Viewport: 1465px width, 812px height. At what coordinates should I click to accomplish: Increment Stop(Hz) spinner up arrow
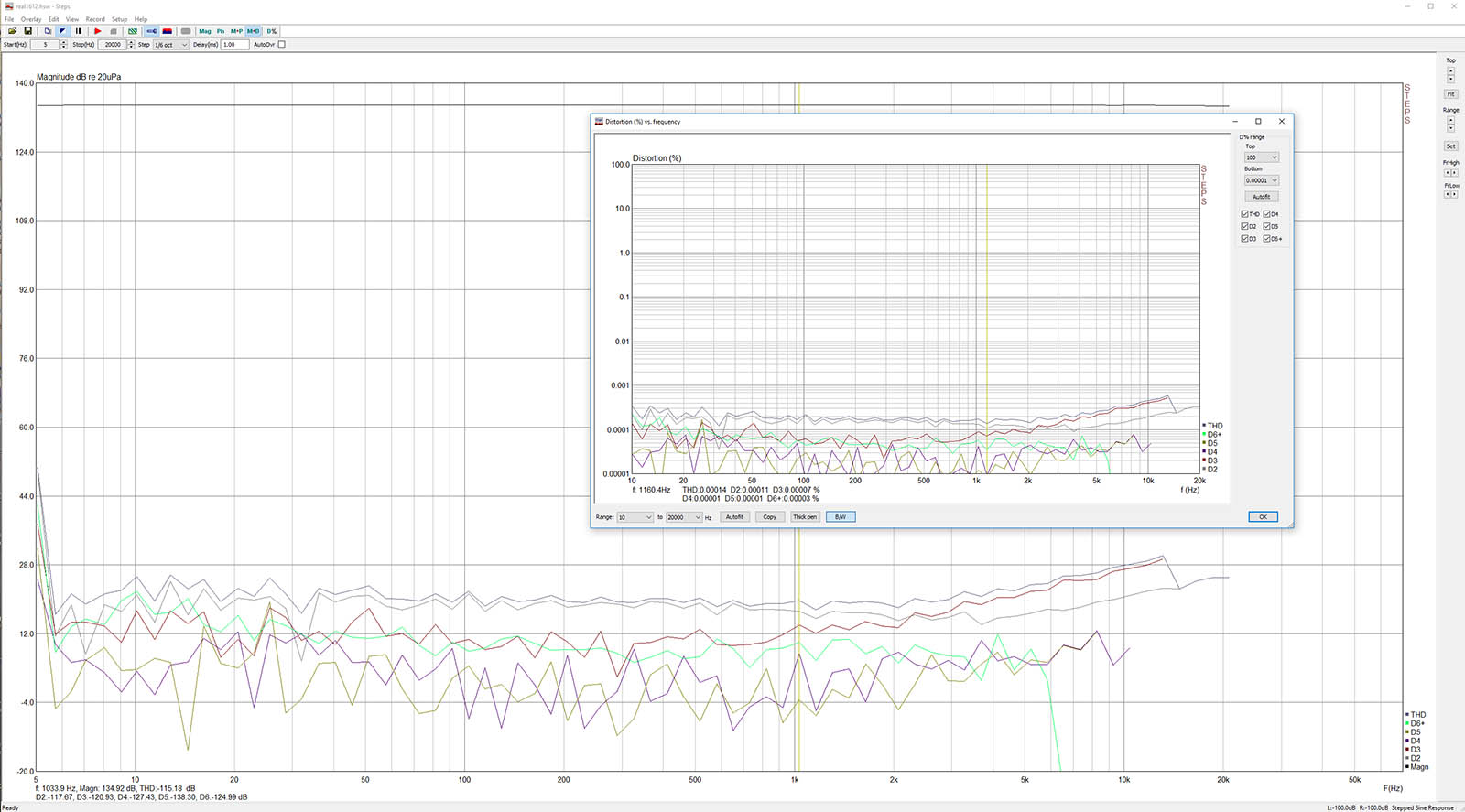pyautogui.click(x=131, y=42)
